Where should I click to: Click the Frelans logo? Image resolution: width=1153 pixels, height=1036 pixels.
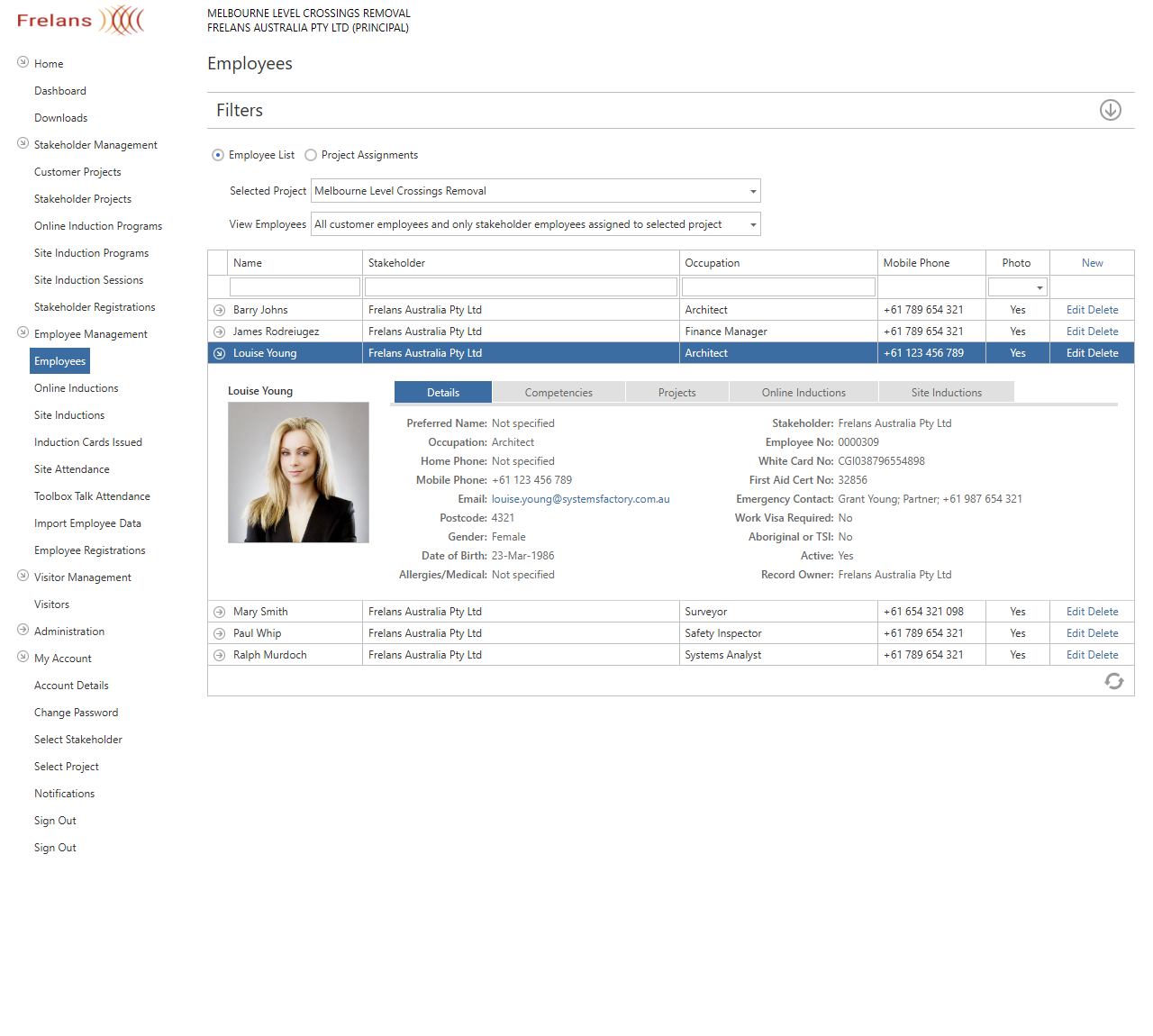tap(80, 20)
